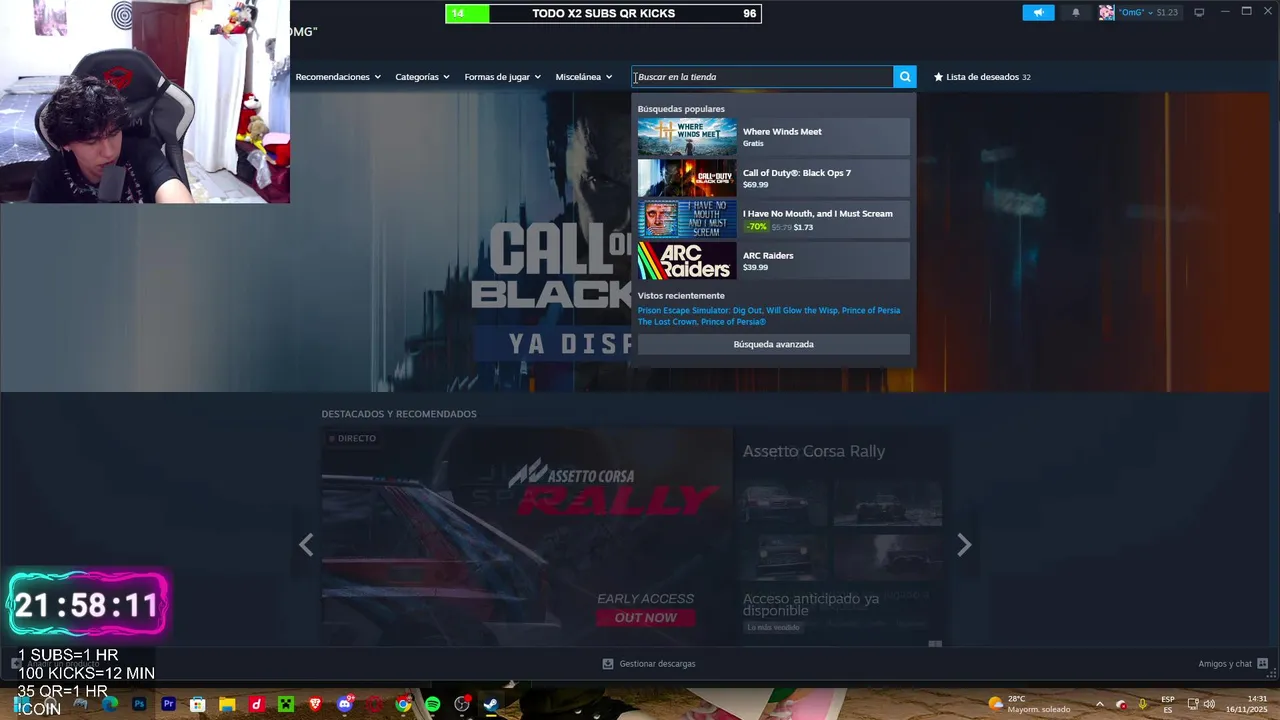The height and width of the screenshot is (720, 1280).
Task: Go to previous featured carousel item
Action: click(x=306, y=545)
